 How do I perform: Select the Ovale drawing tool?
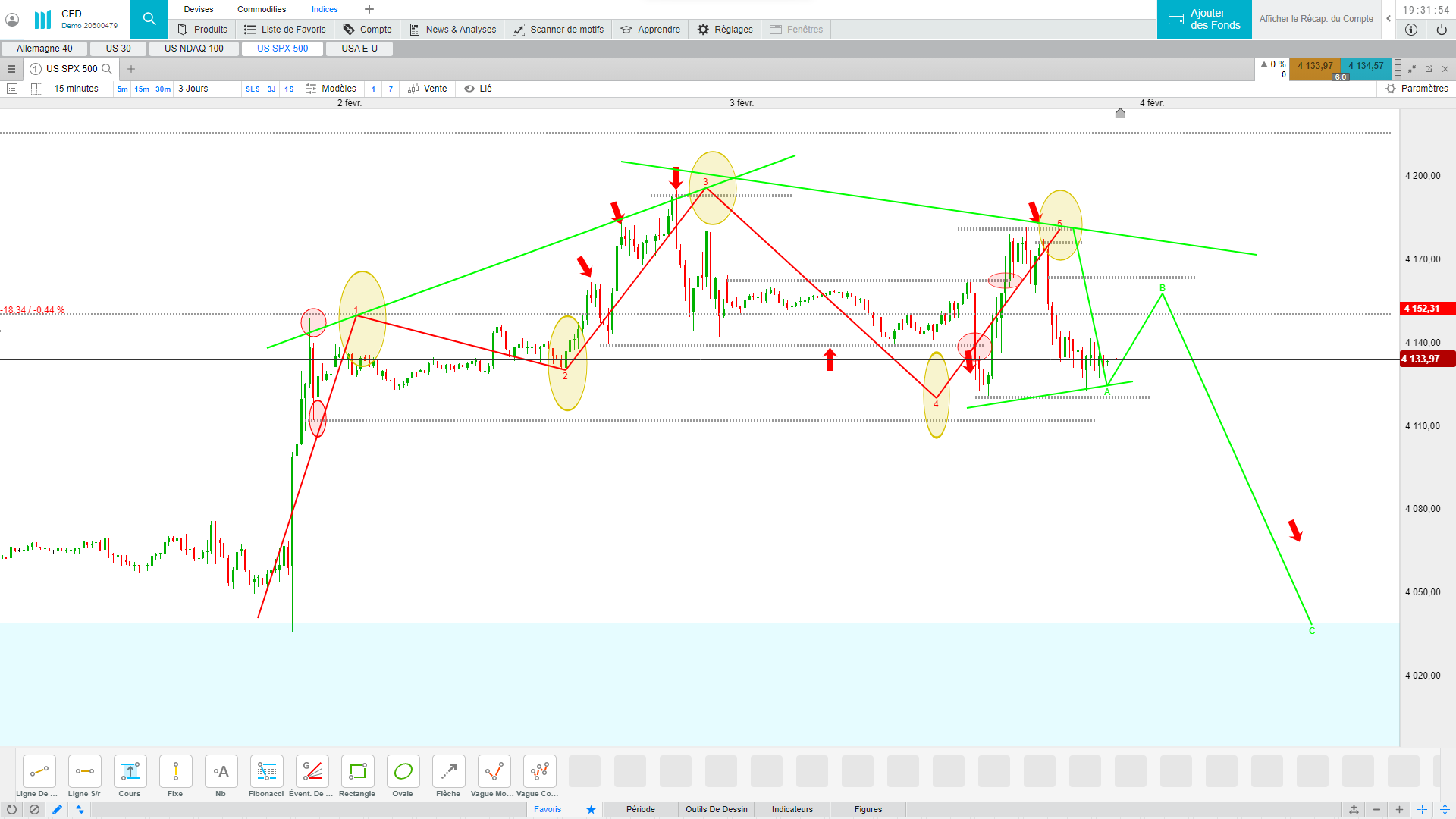[403, 772]
